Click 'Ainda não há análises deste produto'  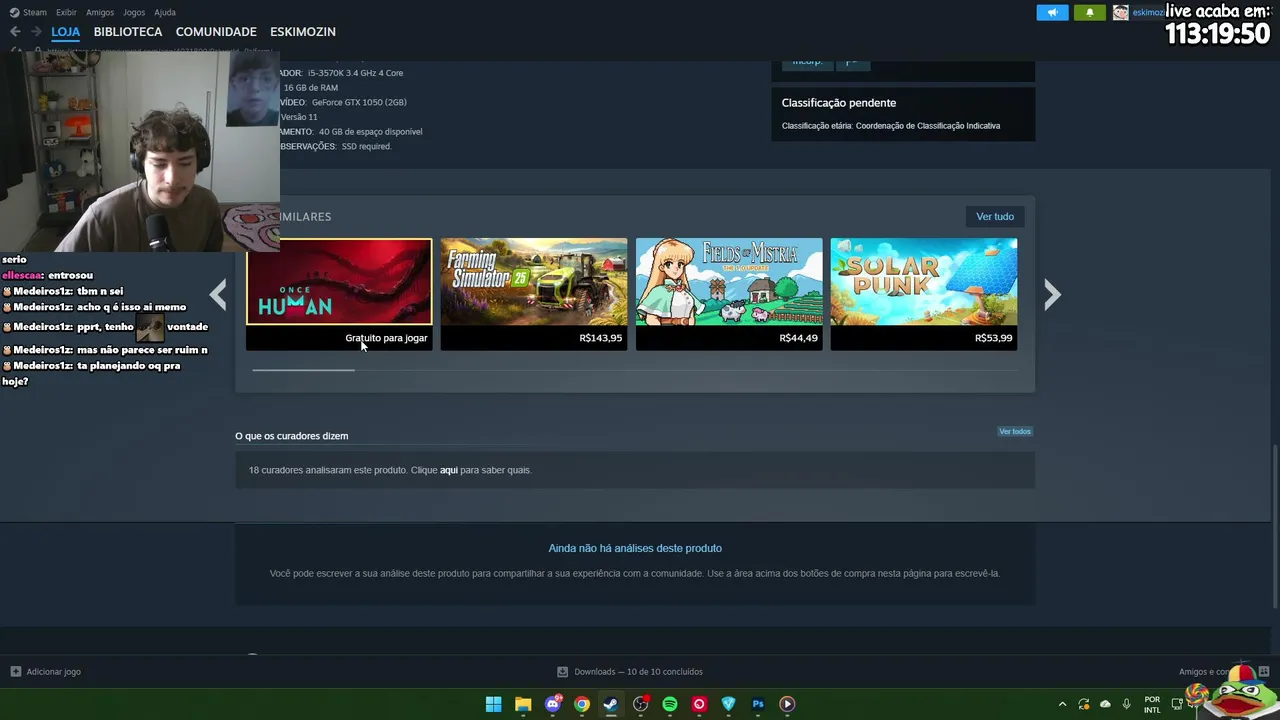(635, 548)
